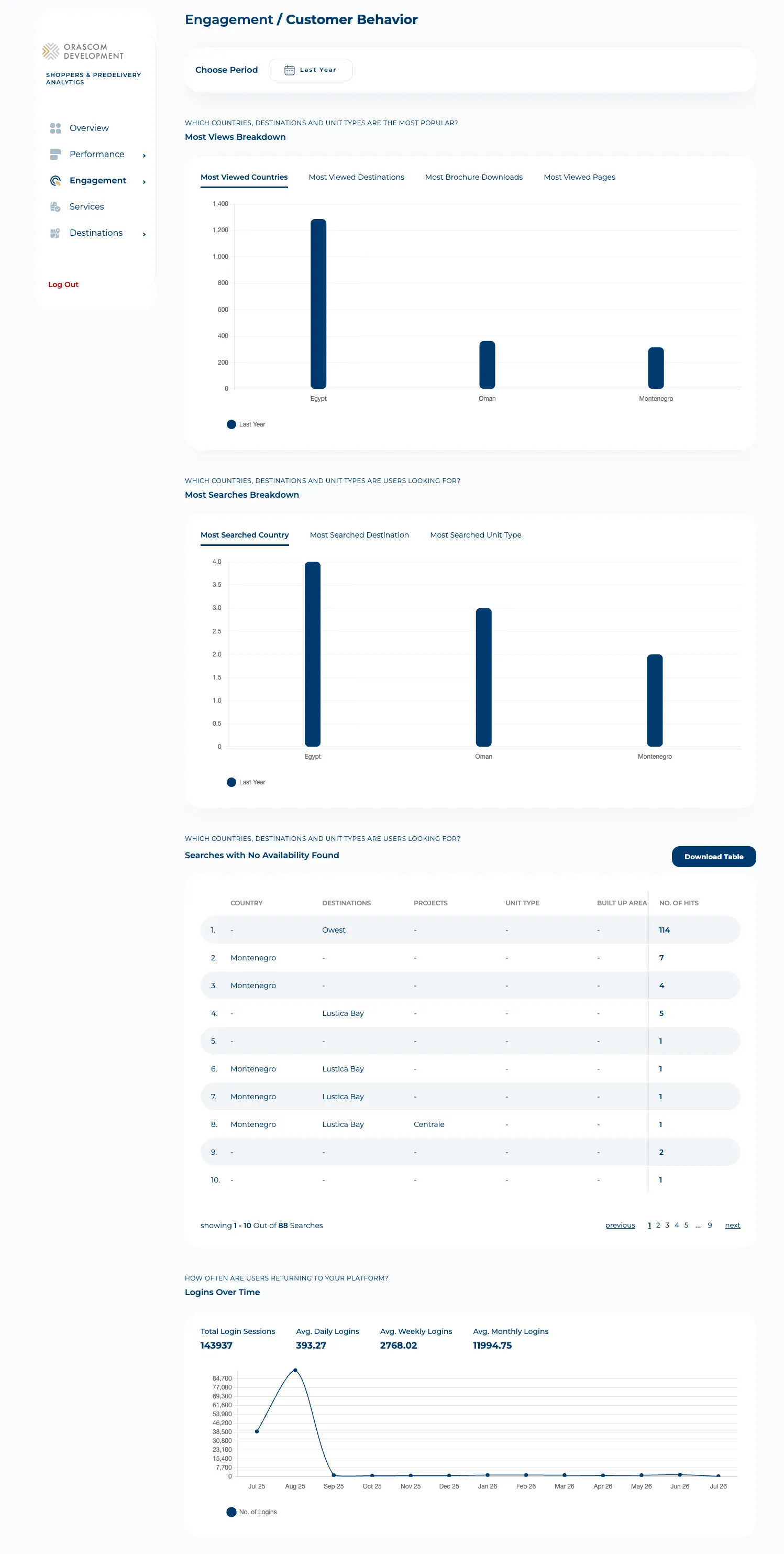
Task: Open page 4 of searches table
Action: 677,1225
